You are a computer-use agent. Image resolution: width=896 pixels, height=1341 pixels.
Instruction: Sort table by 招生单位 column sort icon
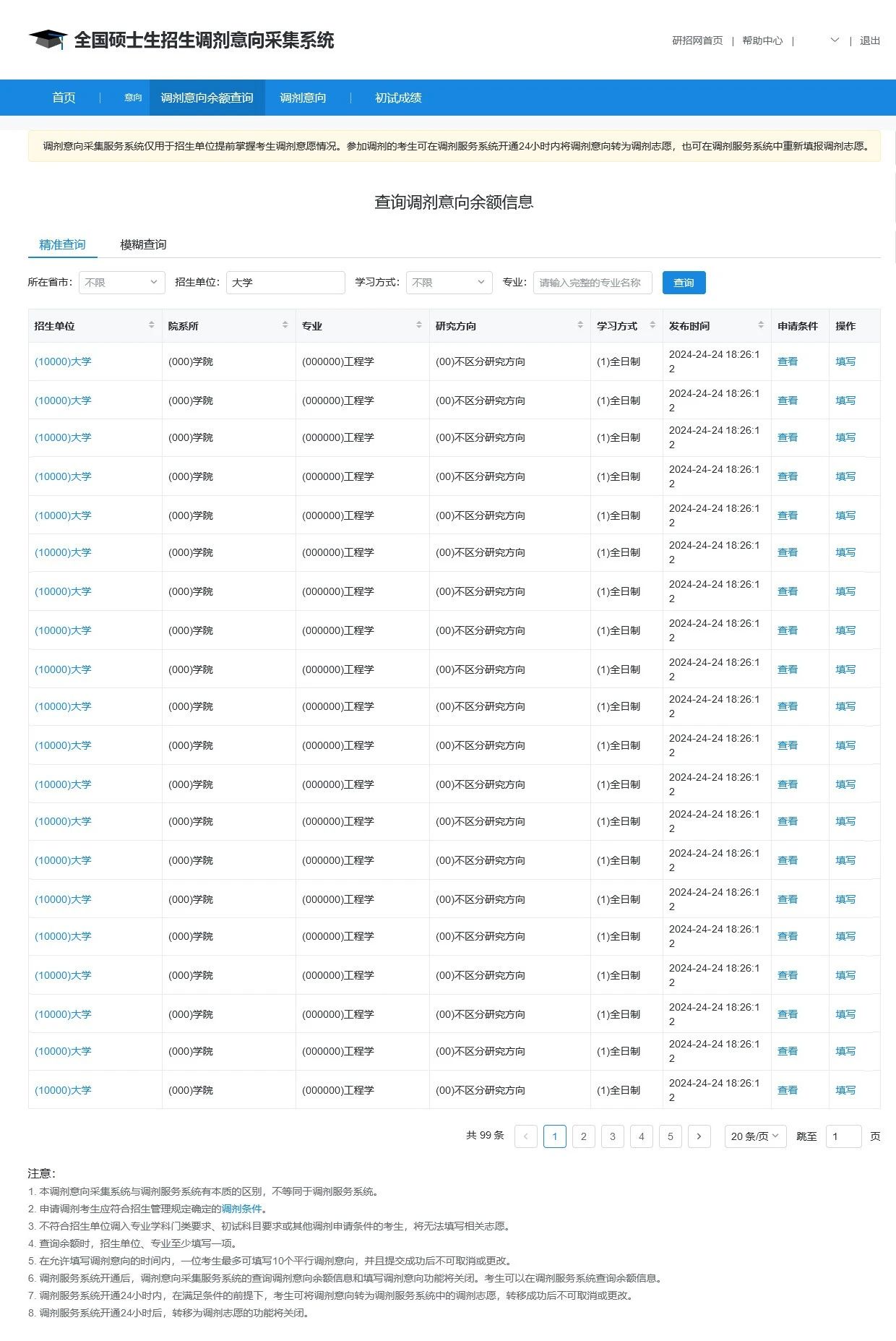point(151,325)
